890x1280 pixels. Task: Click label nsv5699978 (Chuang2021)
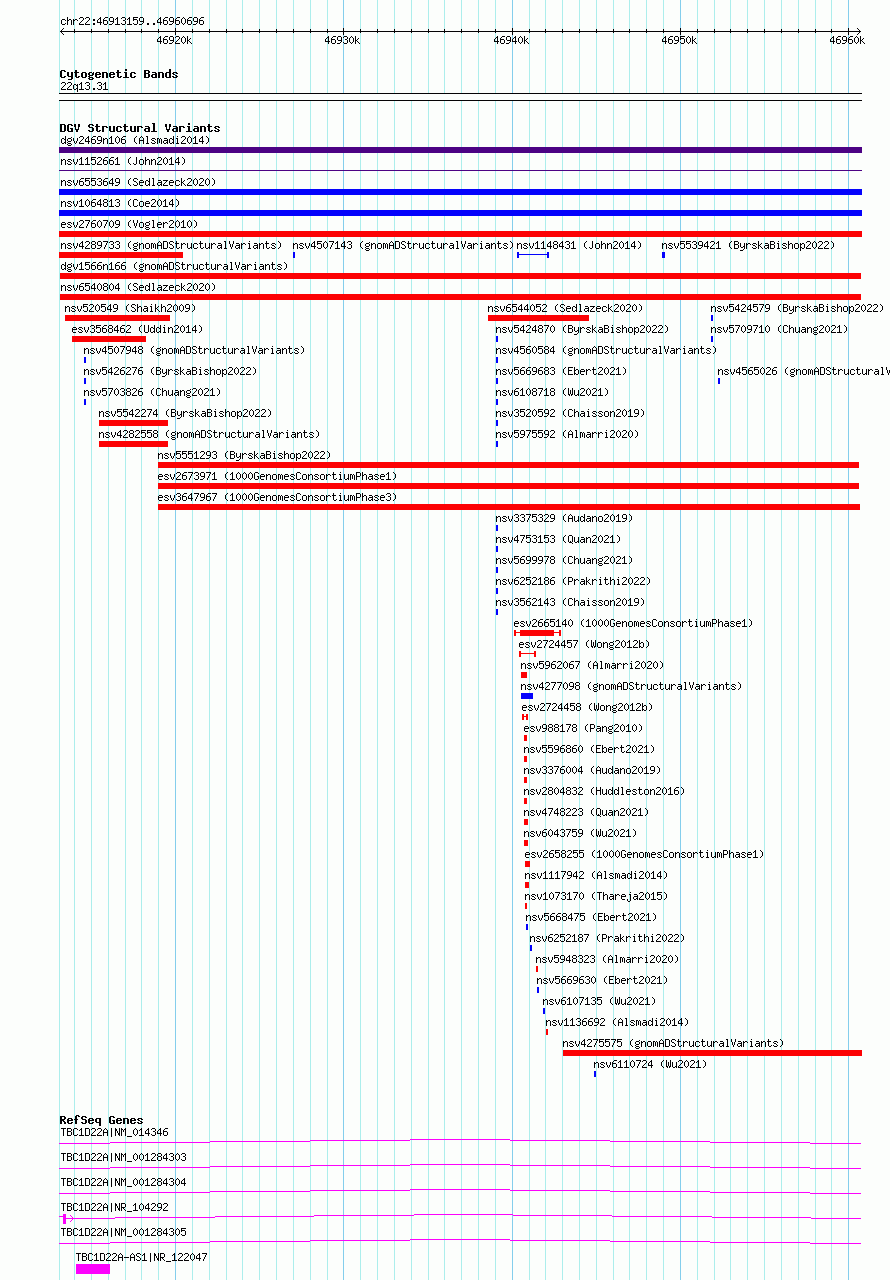pos(564,560)
